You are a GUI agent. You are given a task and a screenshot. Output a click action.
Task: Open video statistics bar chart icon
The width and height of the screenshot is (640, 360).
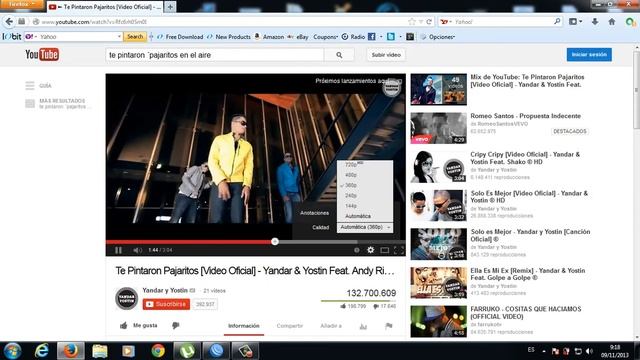pyautogui.click(x=363, y=326)
